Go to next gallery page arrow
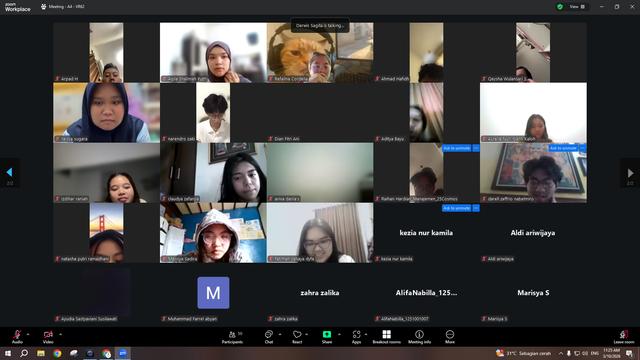 tap(630, 172)
